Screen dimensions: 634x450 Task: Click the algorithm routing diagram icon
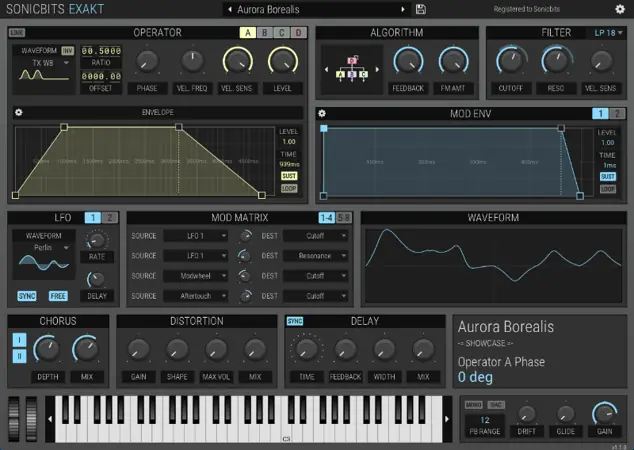(352, 68)
